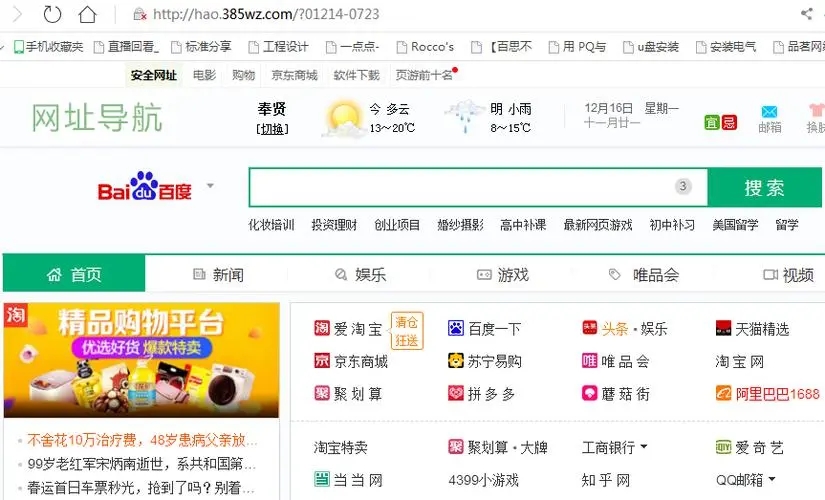
Task: Select the 京东商城 tab
Action: click(x=294, y=75)
